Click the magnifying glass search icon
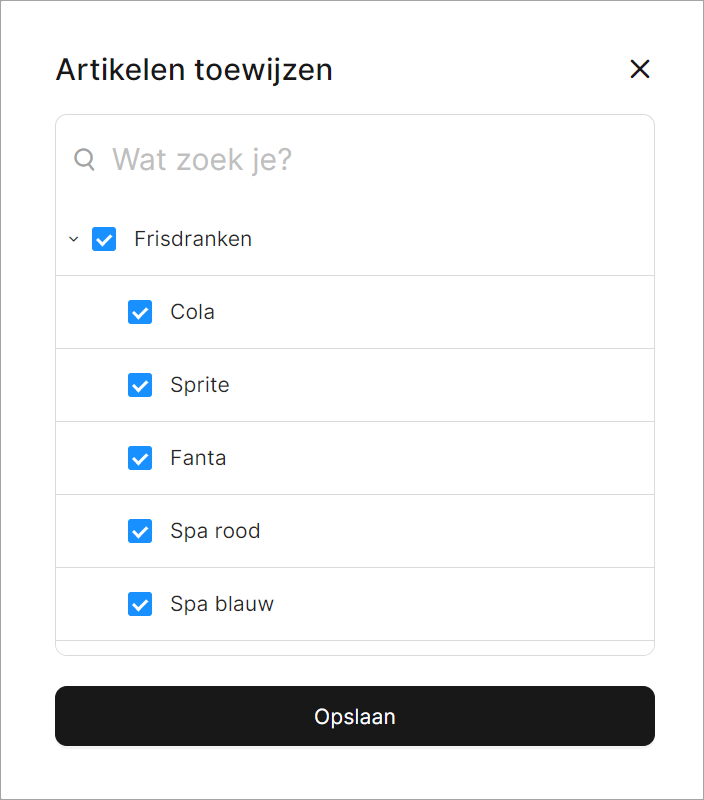The width and height of the screenshot is (704, 800). click(x=85, y=159)
